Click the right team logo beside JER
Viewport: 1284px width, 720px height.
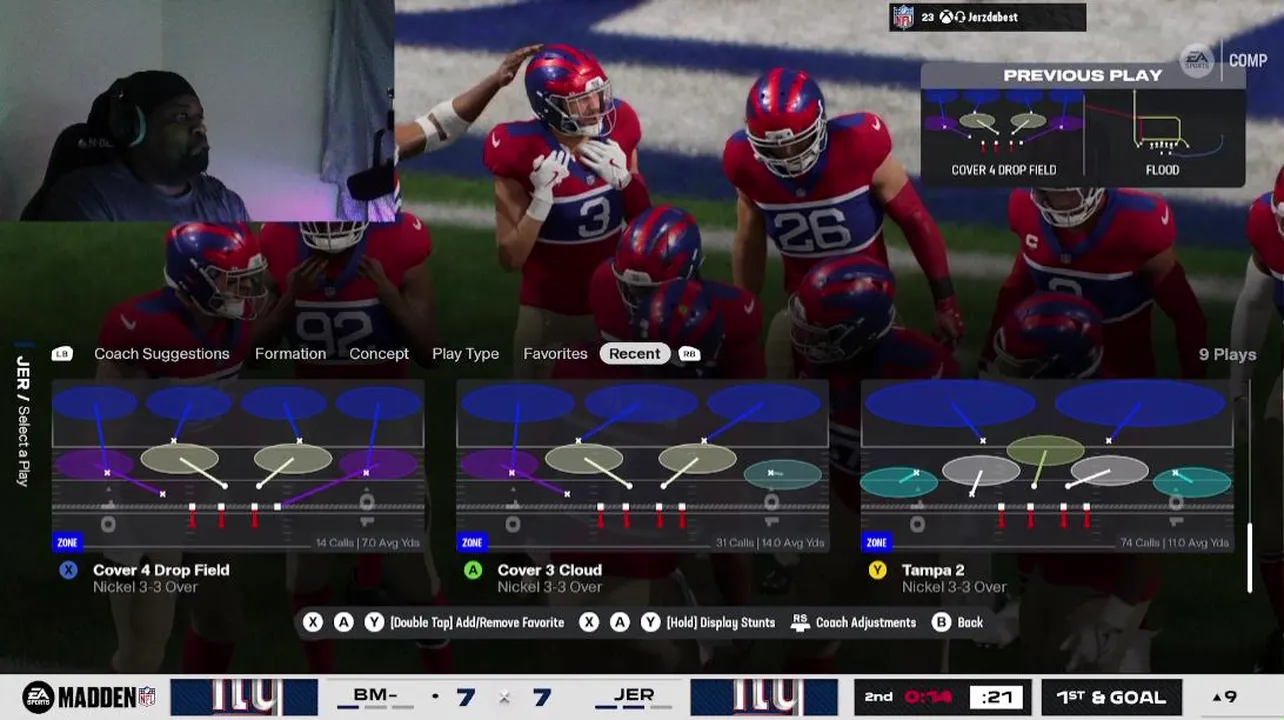click(764, 697)
